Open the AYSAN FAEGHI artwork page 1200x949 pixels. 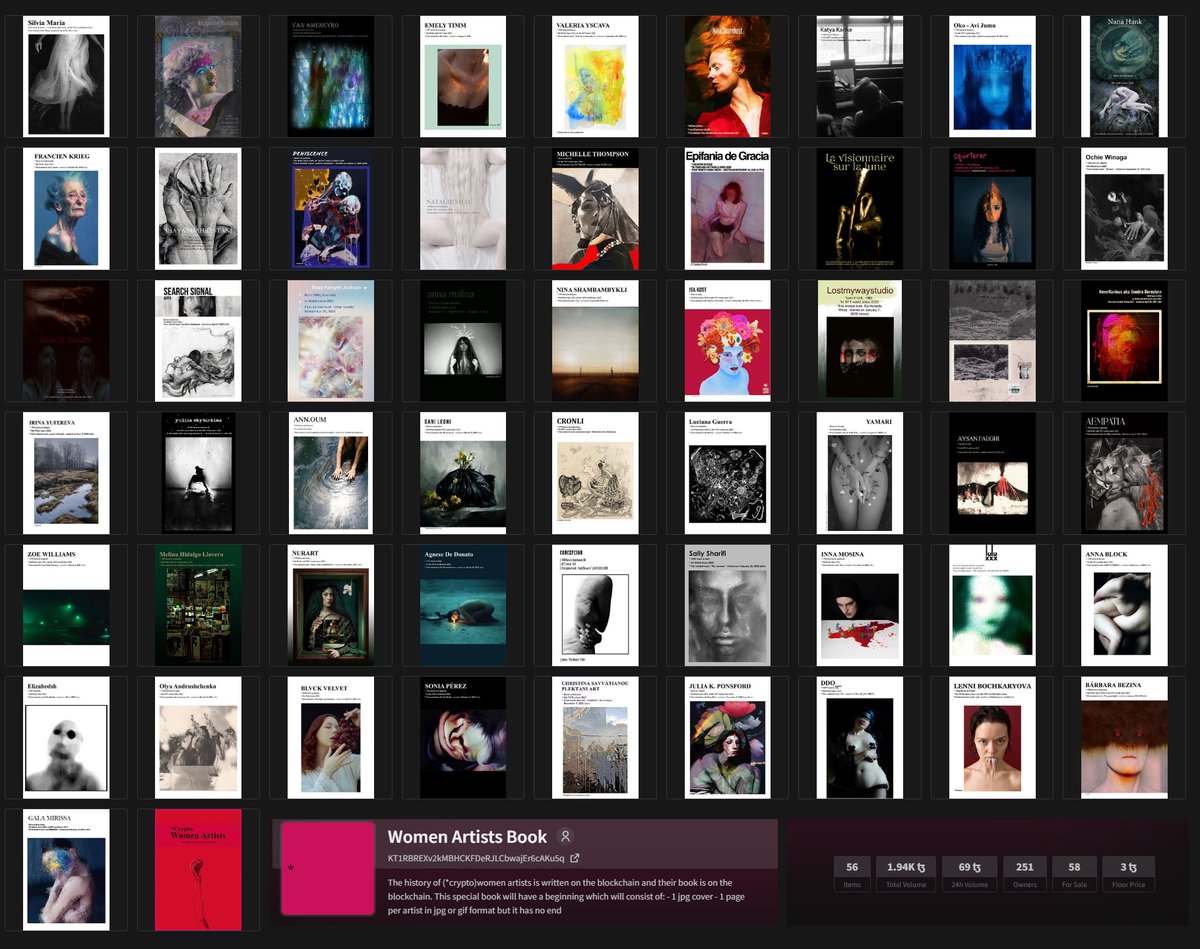coord(993,472)
